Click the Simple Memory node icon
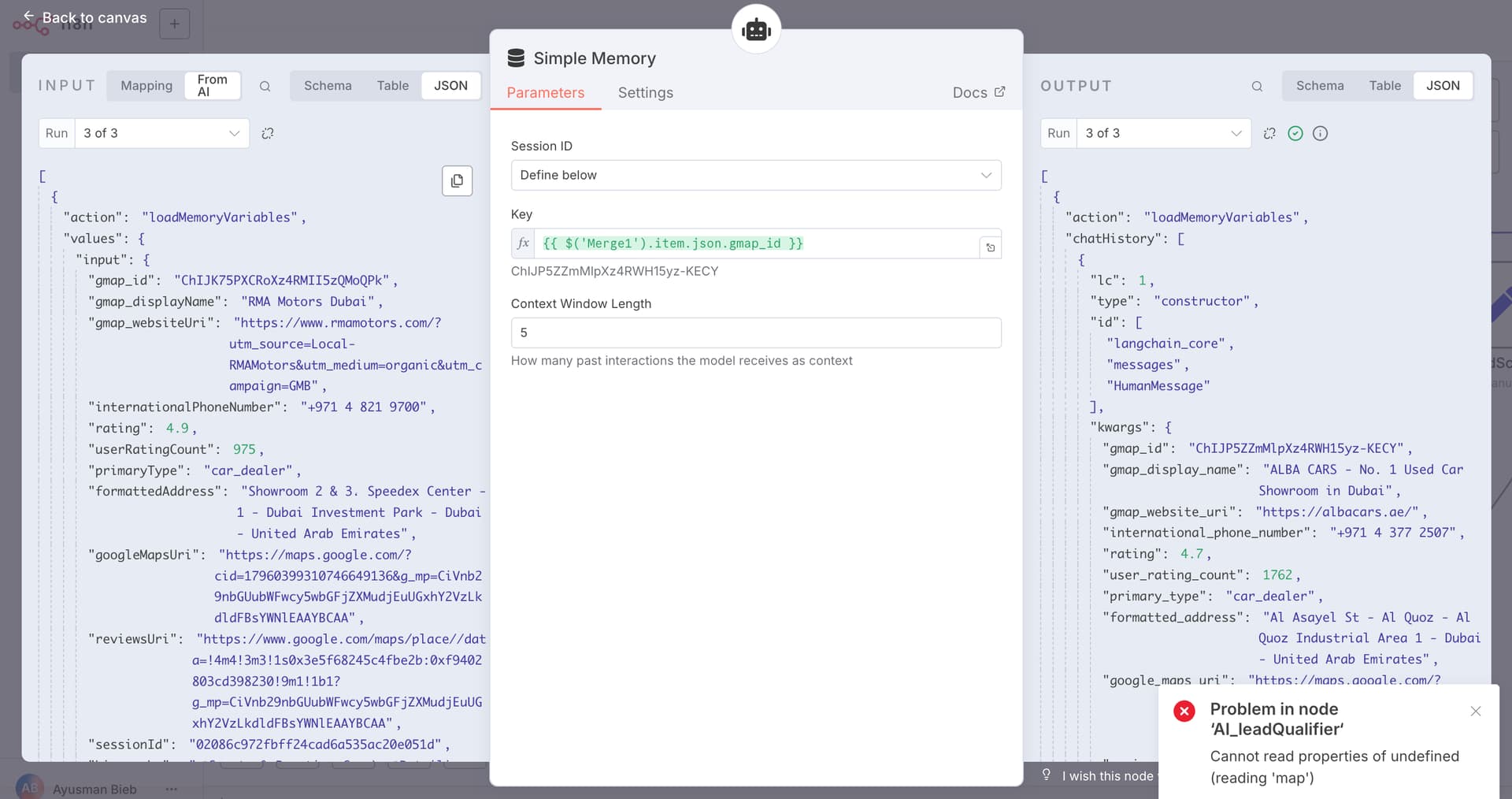Image resolution: width=1512 pixels, height=799 pixels. [516, 57]
